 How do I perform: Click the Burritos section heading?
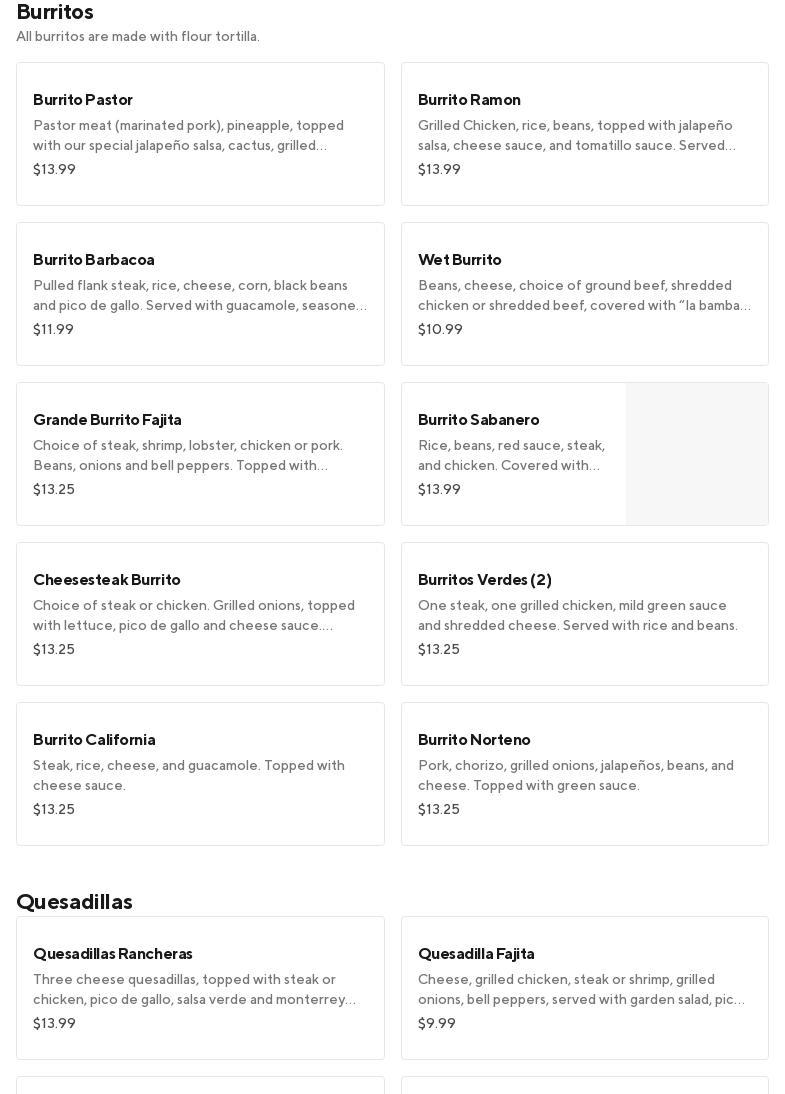coord(55,12)
